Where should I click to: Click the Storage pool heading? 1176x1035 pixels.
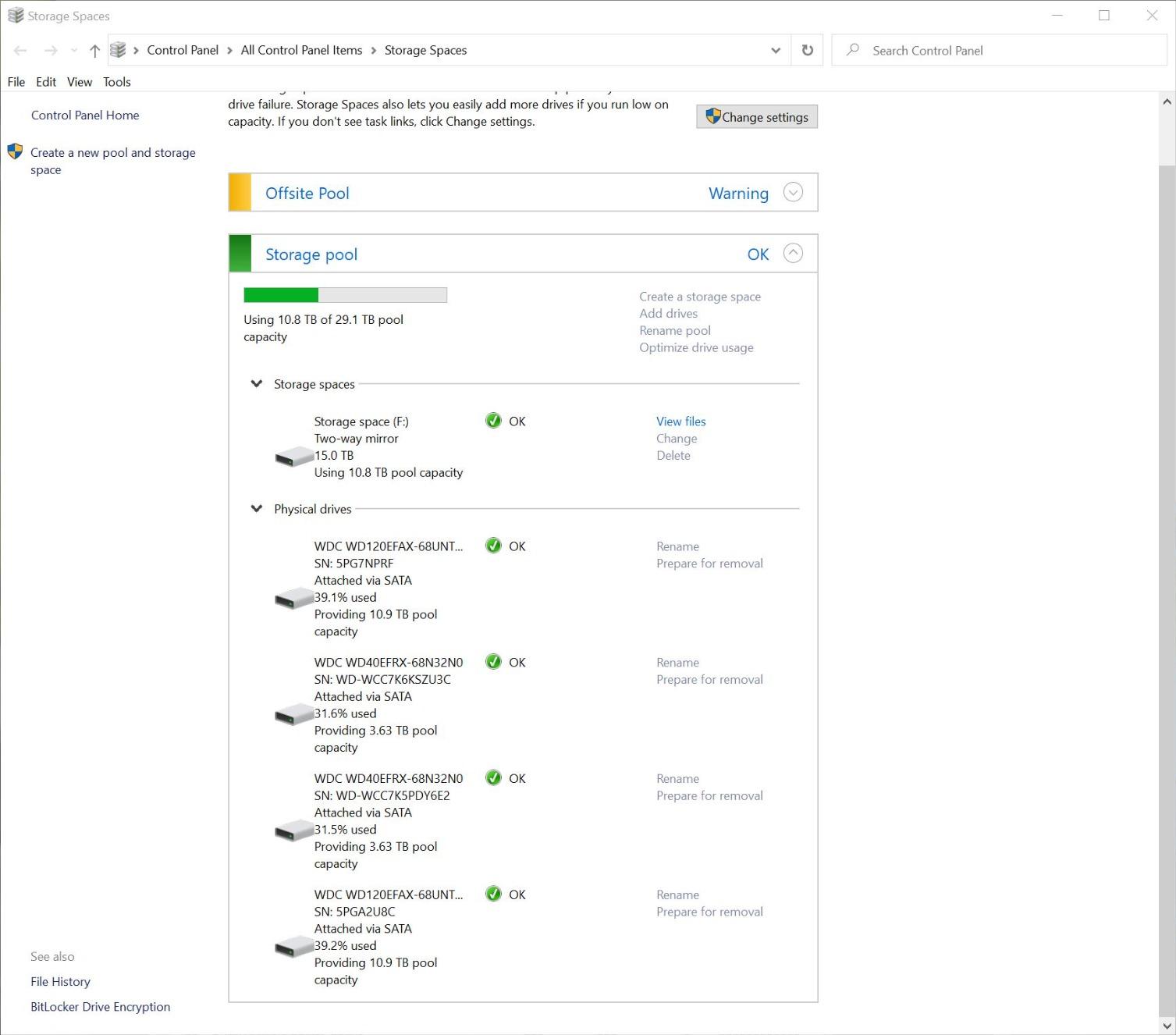[311, 254]
